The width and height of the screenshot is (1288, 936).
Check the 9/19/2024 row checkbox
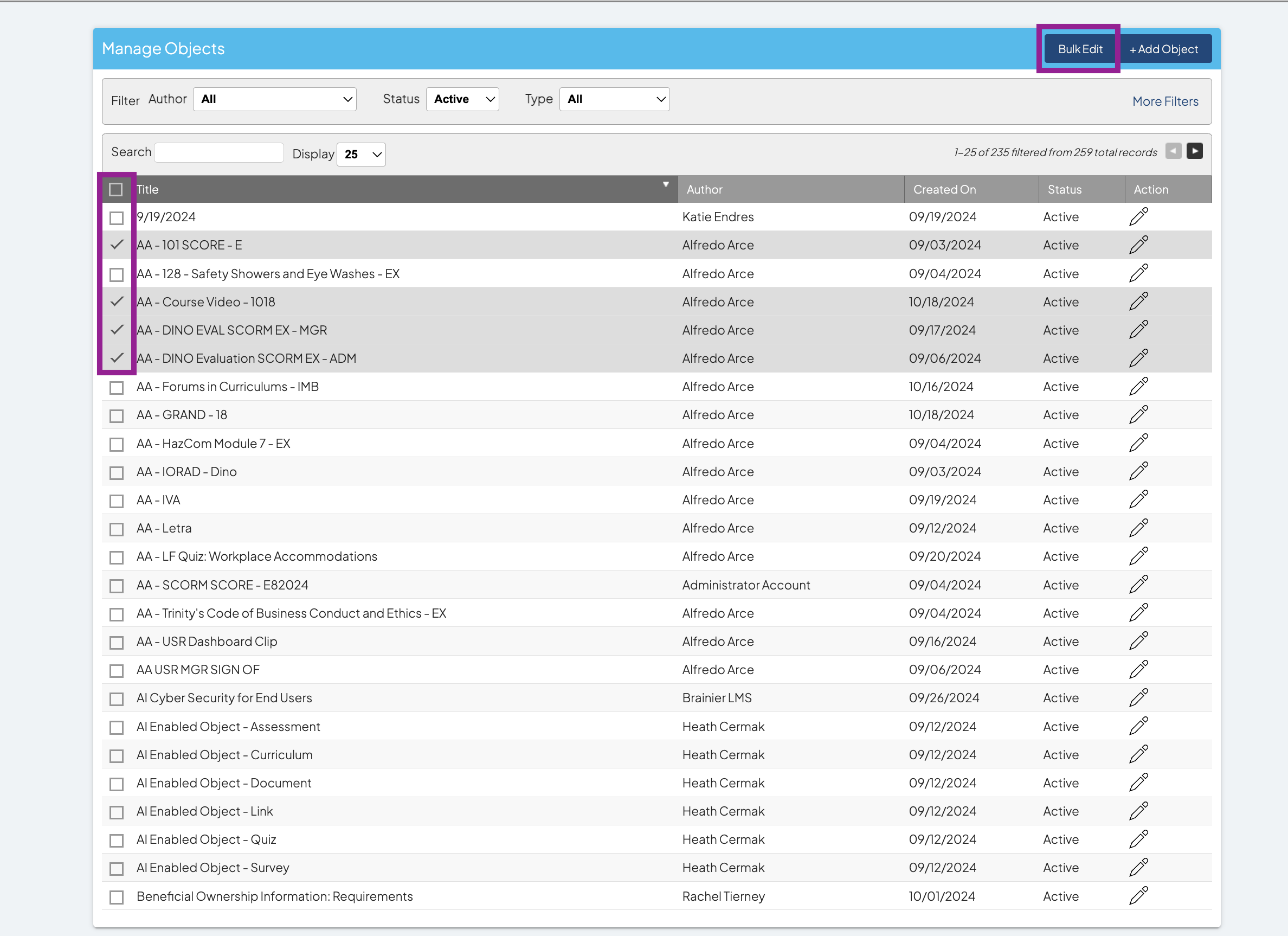pyautogui.click(x=117, y=217)
